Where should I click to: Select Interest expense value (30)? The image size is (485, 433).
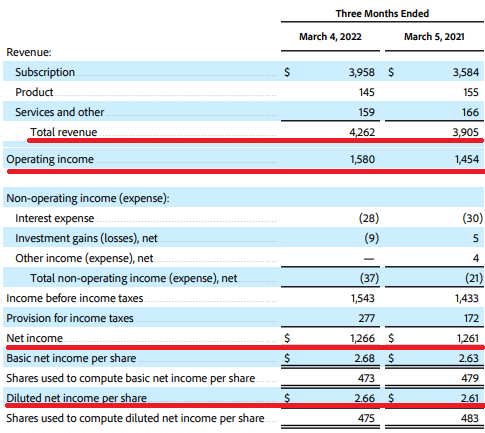point(473,218)
